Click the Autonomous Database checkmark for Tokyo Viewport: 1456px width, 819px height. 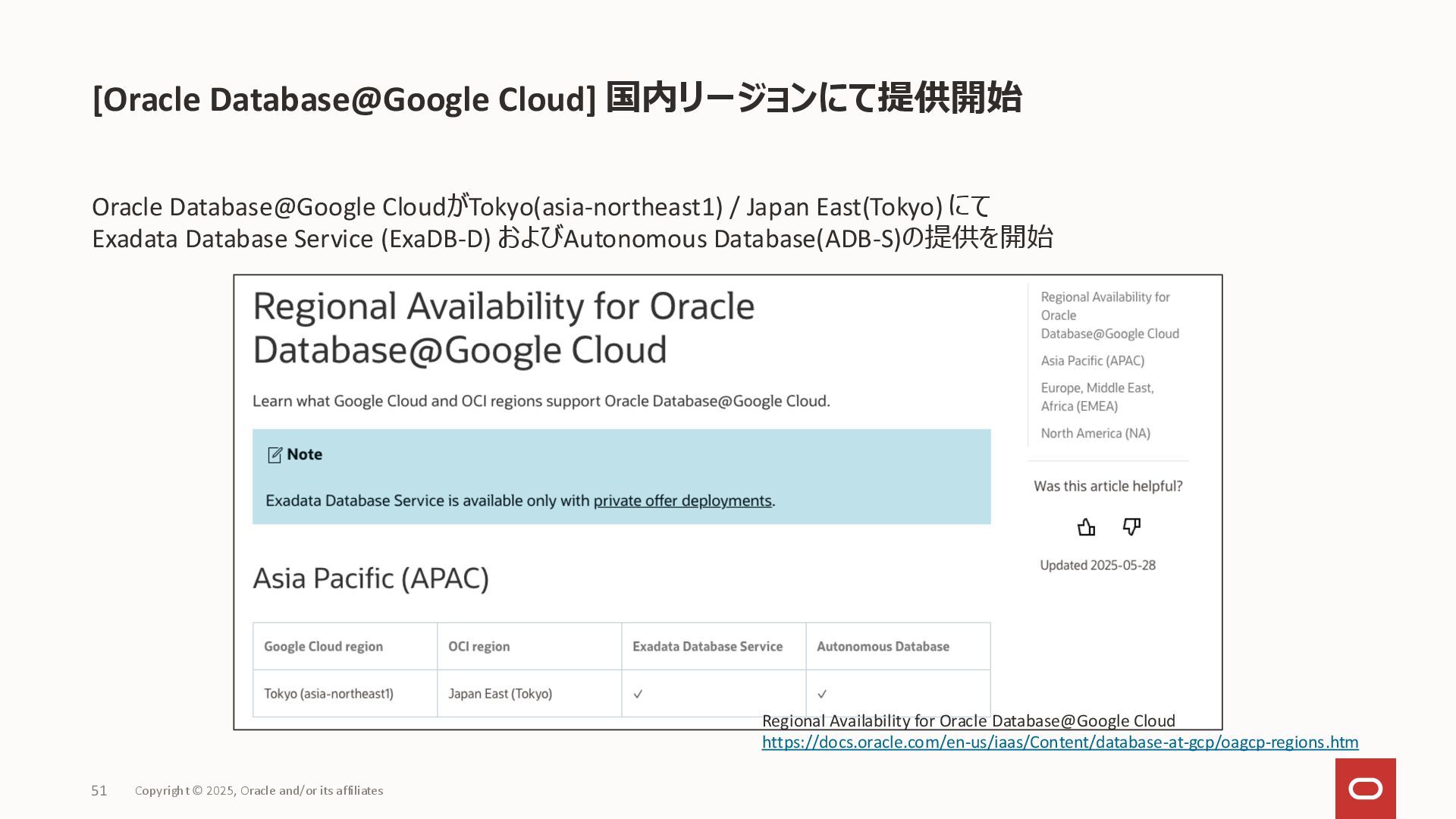pyautogui.click(x=822, y=694)
